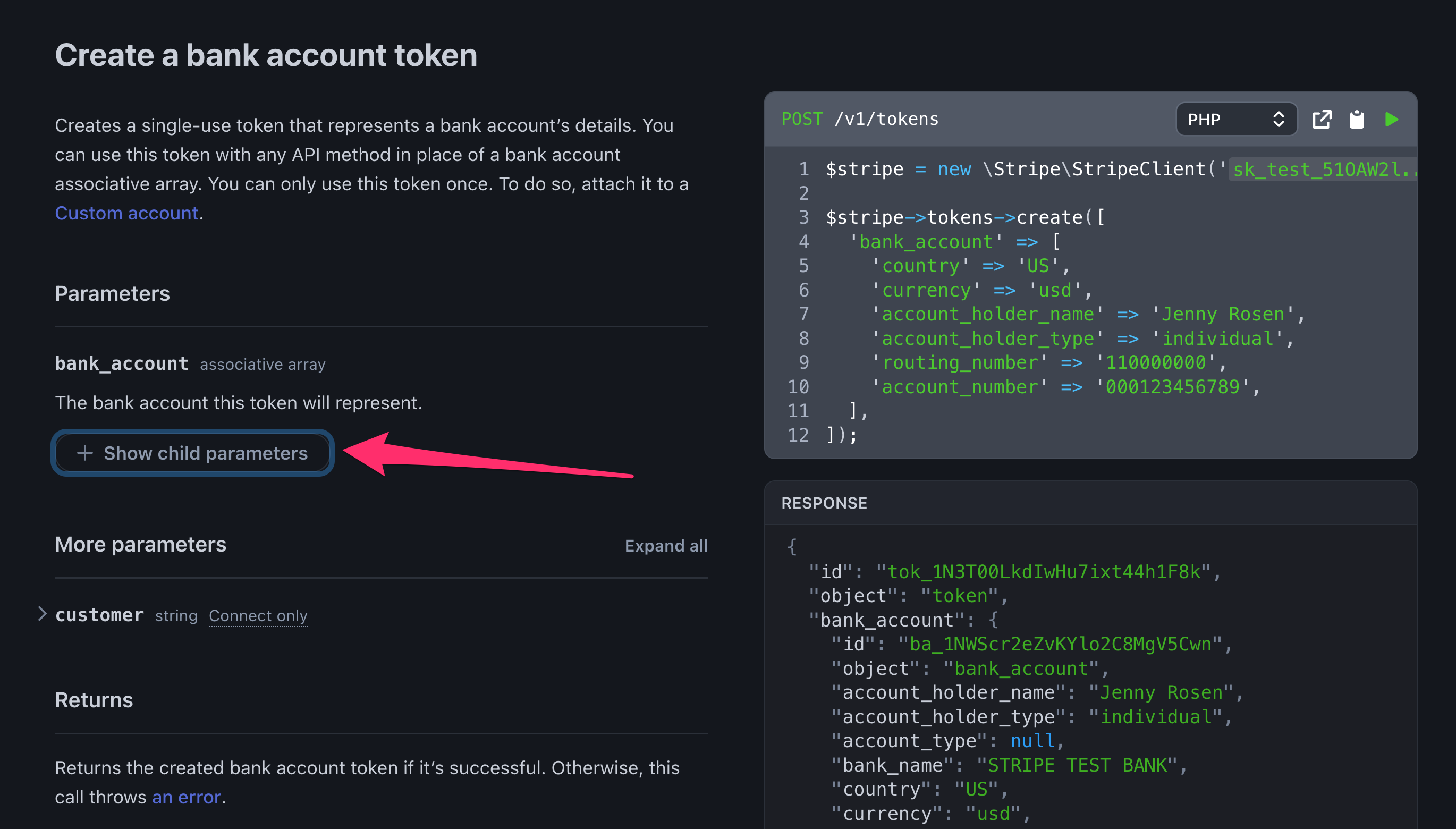Open the code sample in a new window
The width and height of the screenshot is (1456, 829).
click(1323, 119)
